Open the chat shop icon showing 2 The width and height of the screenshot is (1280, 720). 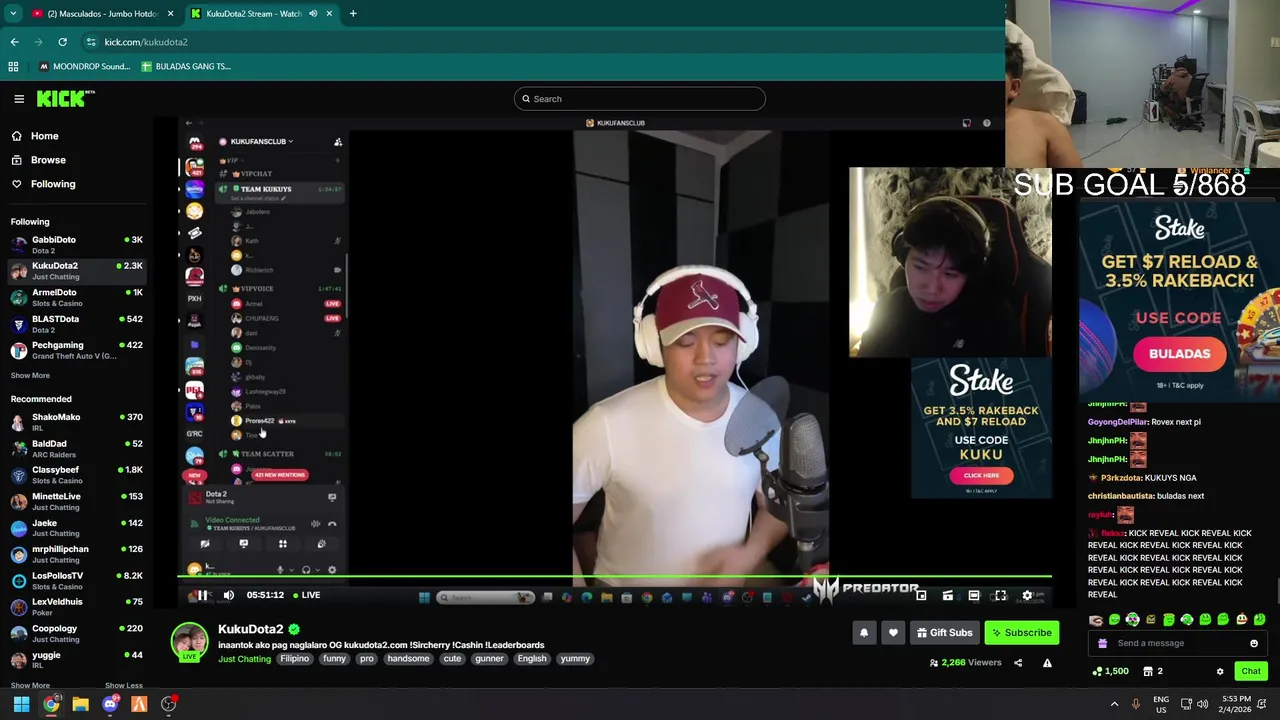1154,671
